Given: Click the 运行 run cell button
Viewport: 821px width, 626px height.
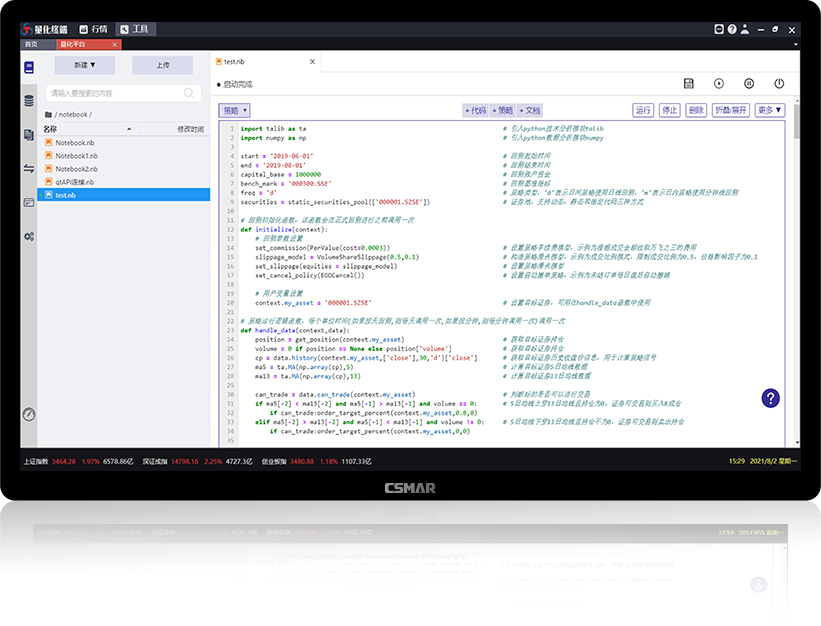Looking at the screenshot, I should 644,110.
